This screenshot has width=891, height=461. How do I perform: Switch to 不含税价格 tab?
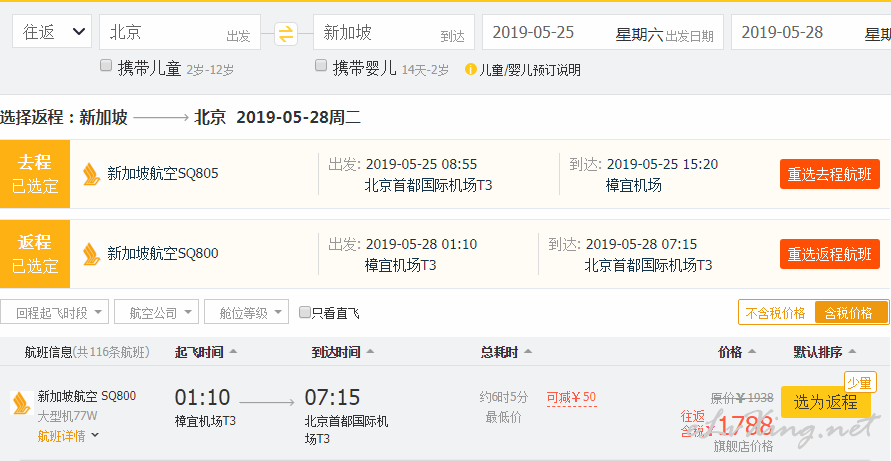776,313
